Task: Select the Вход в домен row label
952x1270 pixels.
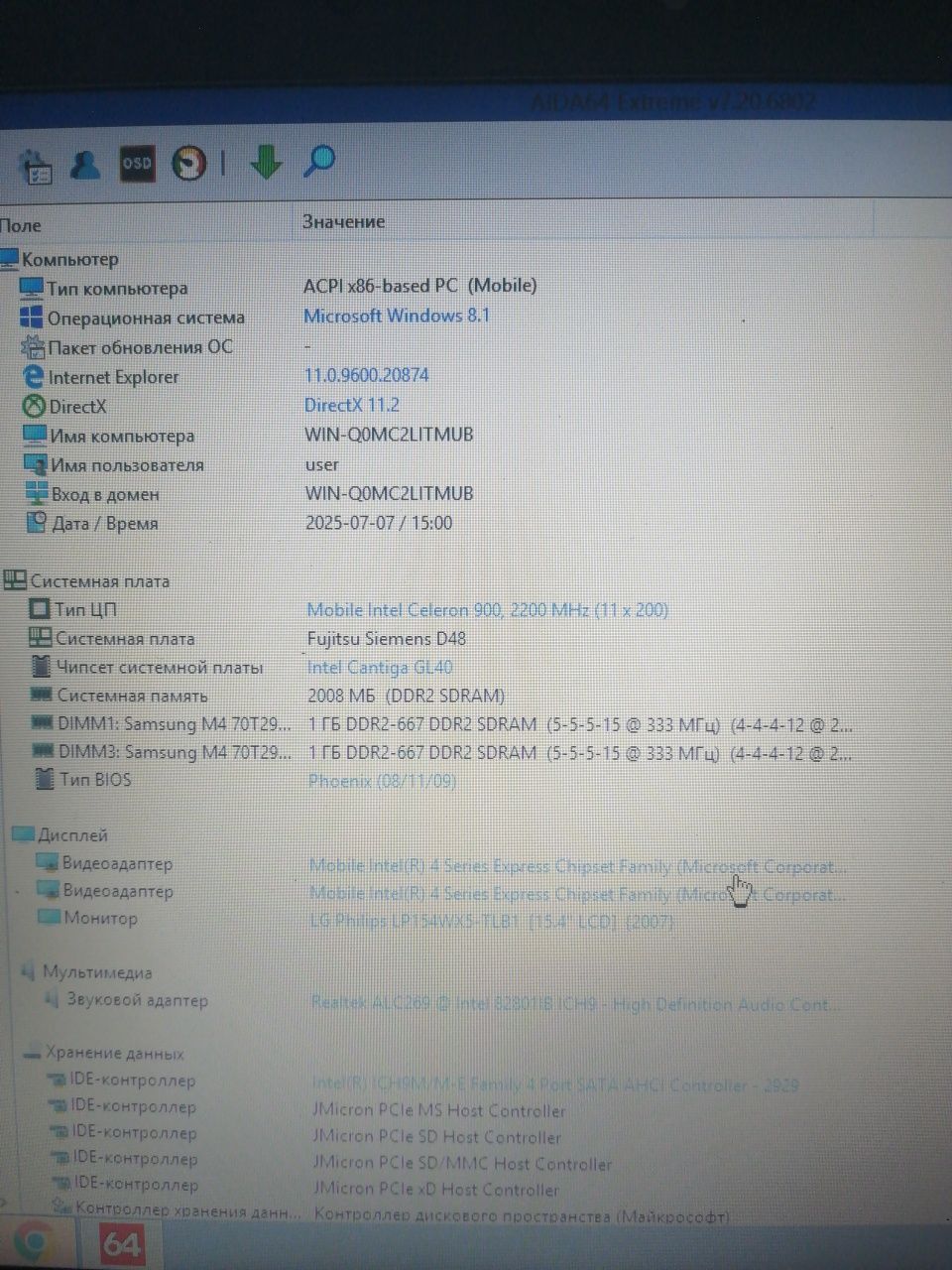Action: [x=105, y=494]
